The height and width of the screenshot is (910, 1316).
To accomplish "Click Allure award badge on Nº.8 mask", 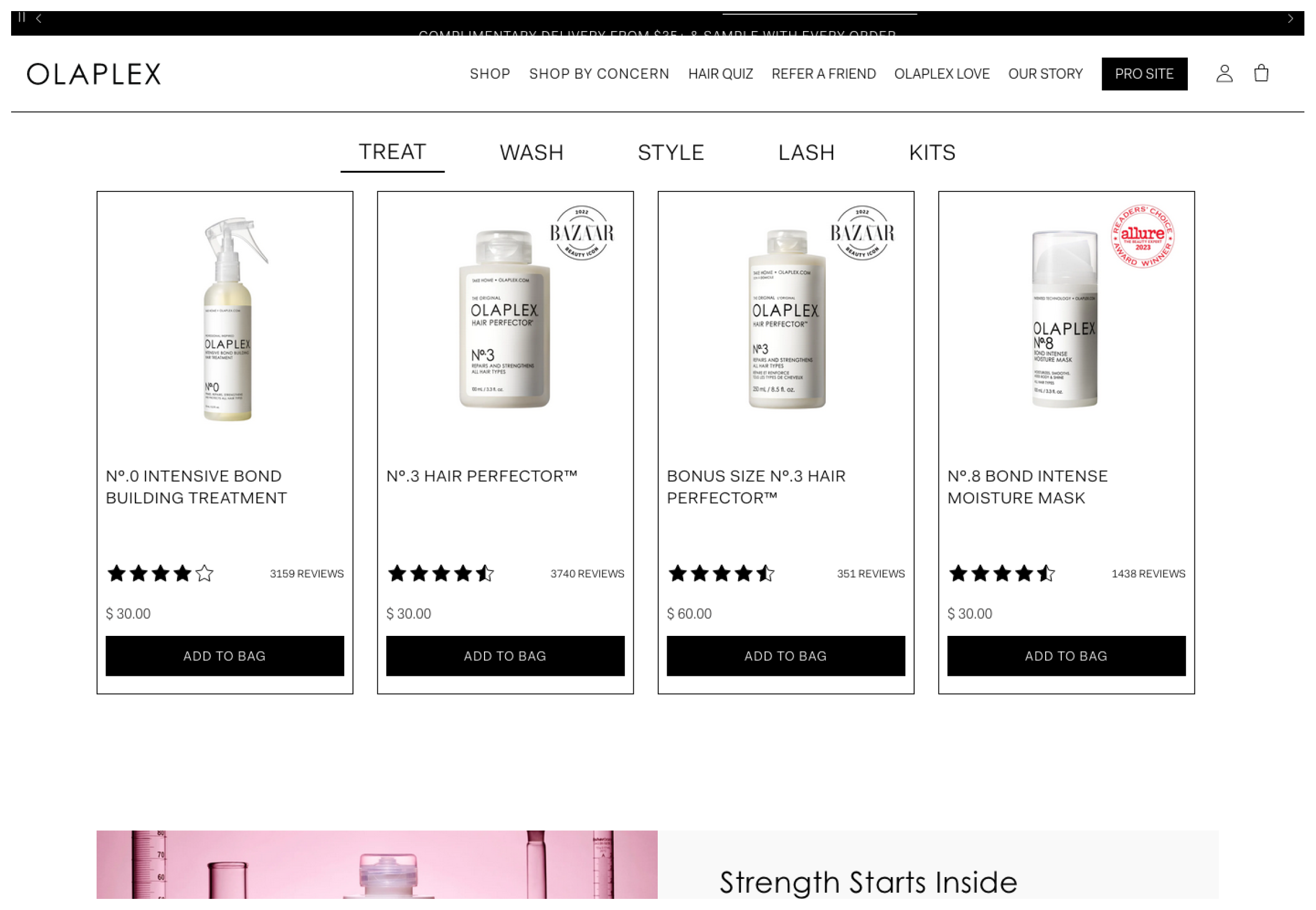I will pyautogui.click(x=1143, y=236).
